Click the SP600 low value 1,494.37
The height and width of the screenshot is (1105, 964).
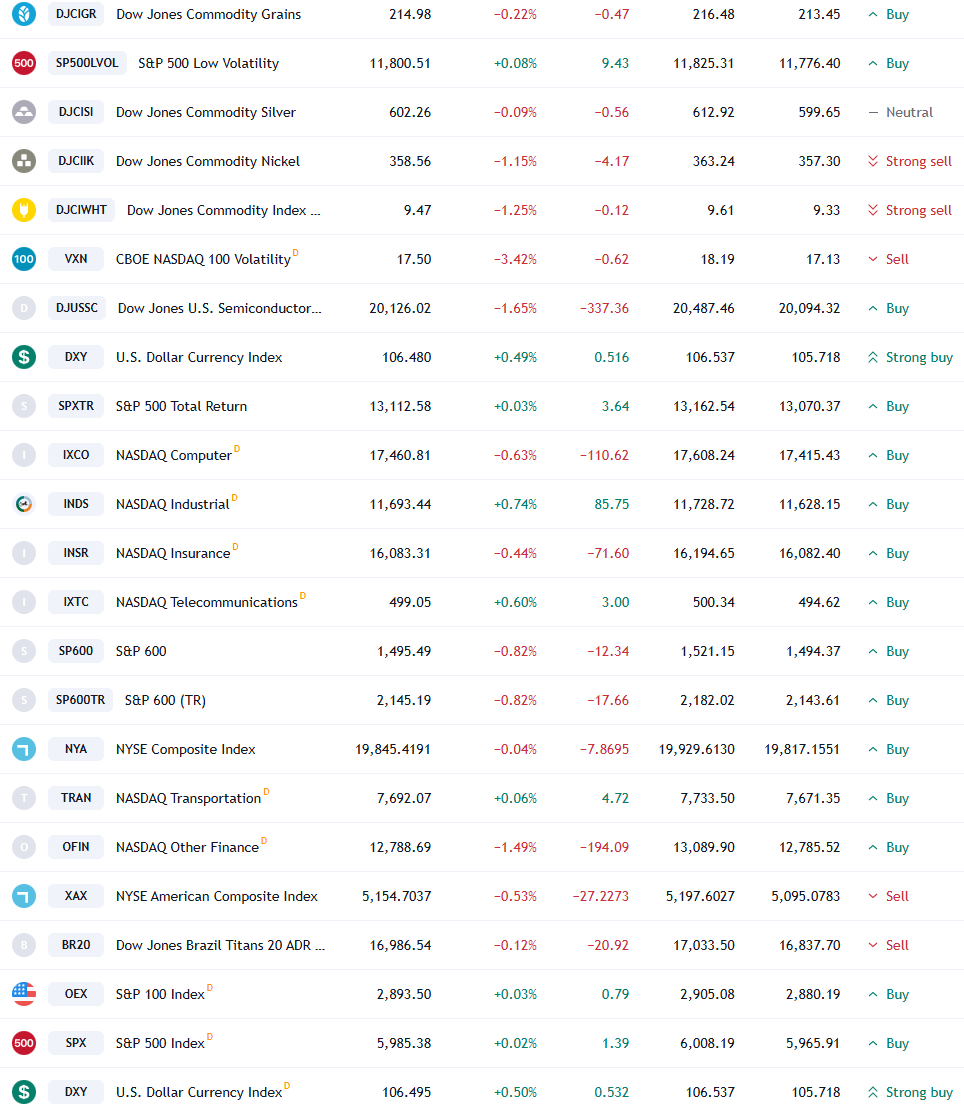813,650
